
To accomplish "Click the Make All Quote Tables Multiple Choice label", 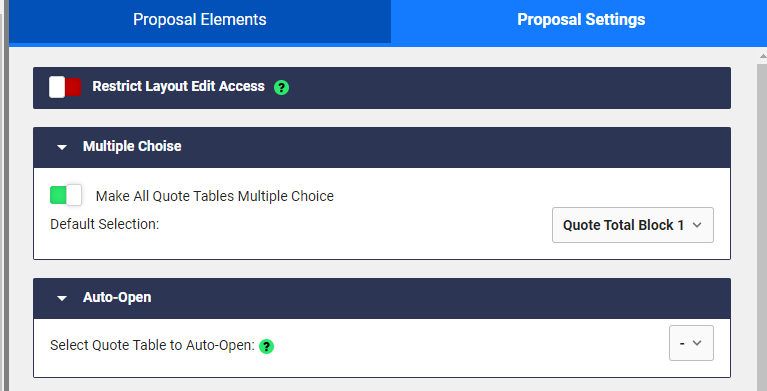I will (x=215, y=196).
